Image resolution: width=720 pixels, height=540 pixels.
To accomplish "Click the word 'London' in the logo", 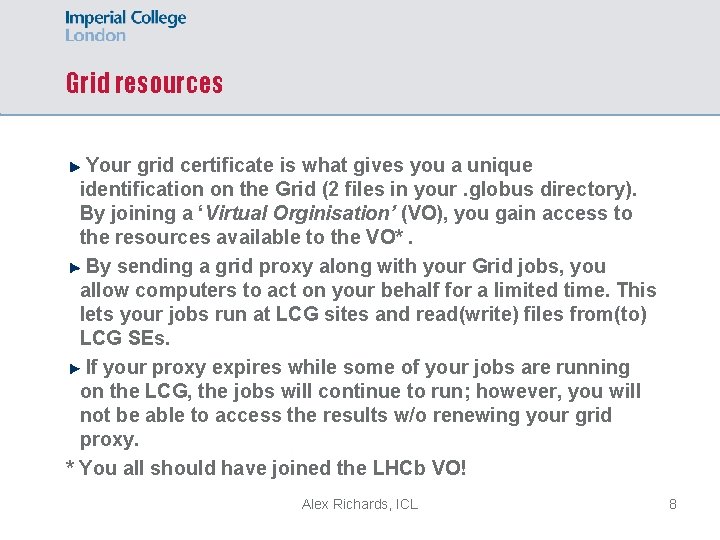I will click(95, 35).
